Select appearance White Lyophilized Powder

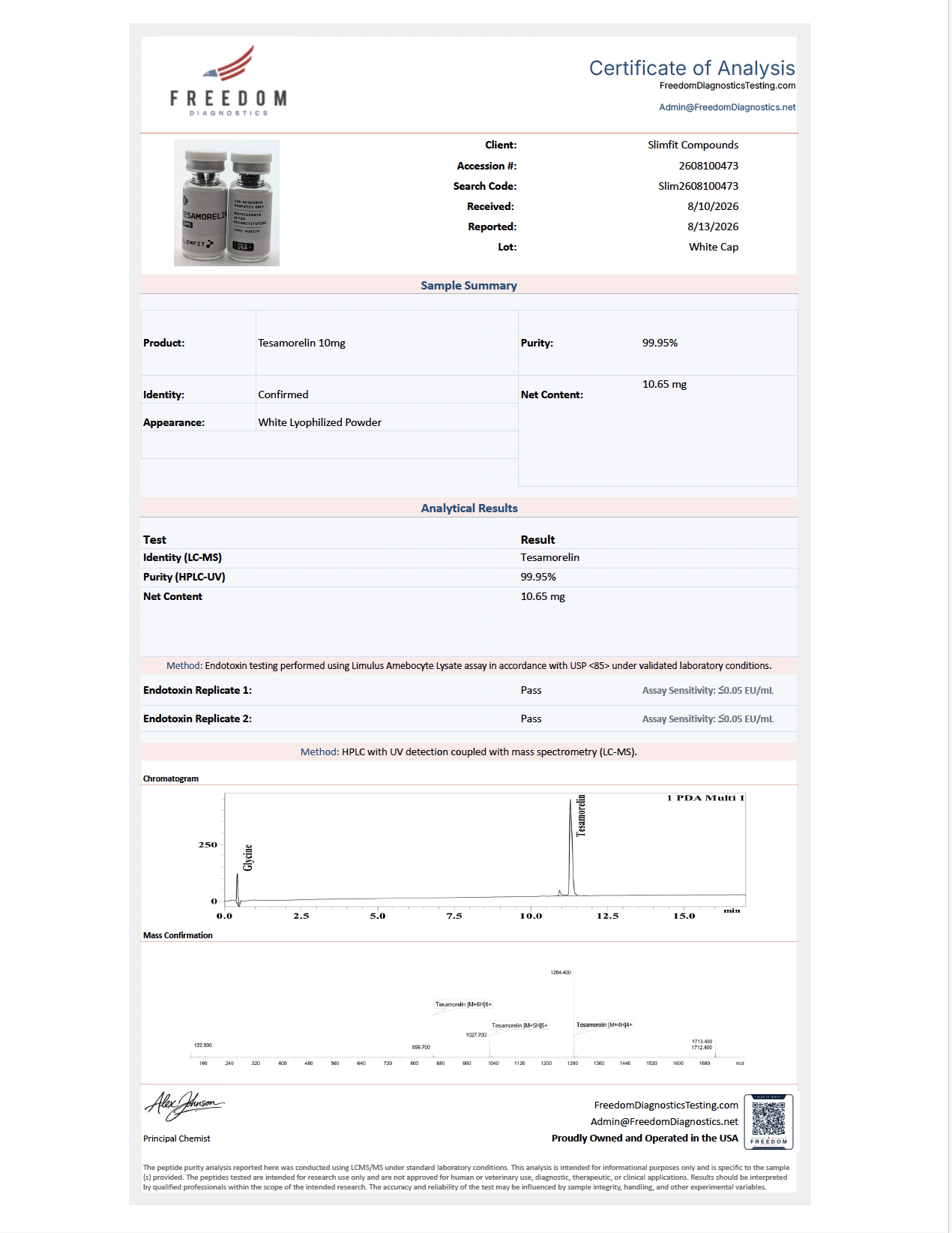[319, 422]
